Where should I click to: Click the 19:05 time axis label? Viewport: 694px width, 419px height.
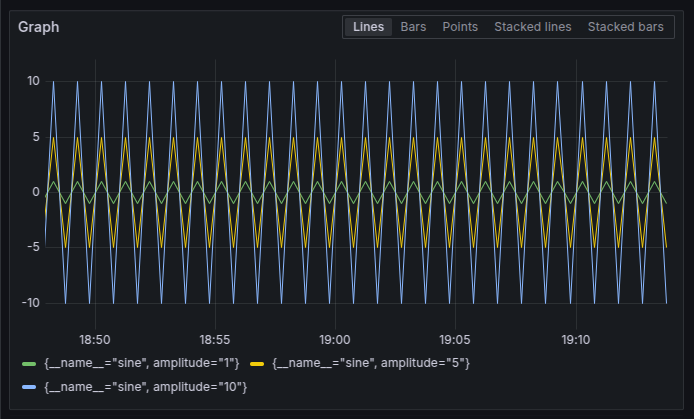455,340
